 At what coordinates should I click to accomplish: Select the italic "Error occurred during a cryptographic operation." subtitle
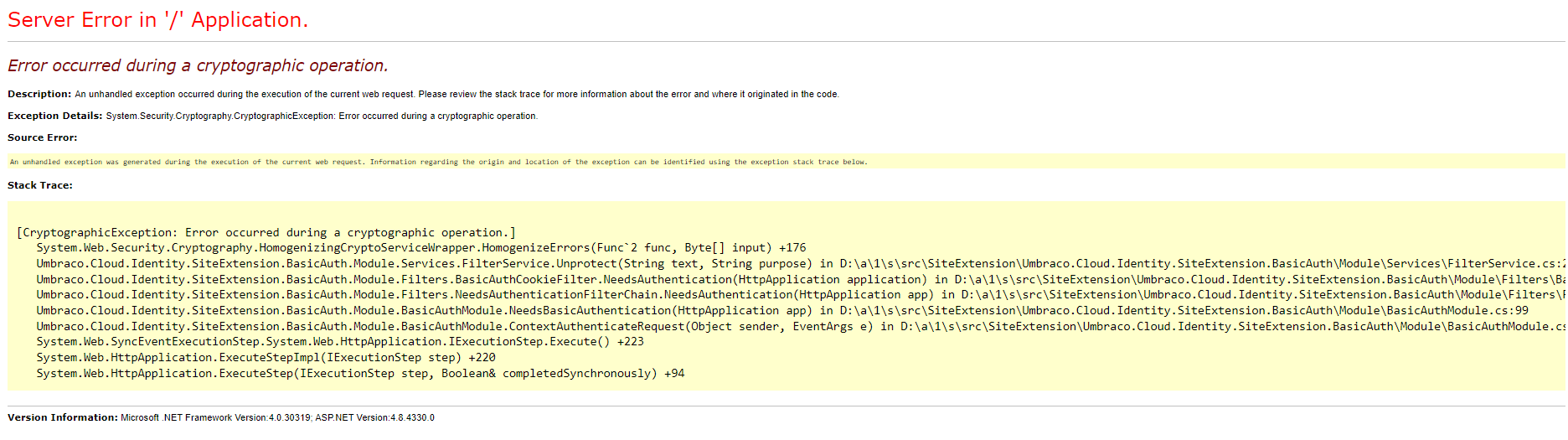tap(198, 65)
